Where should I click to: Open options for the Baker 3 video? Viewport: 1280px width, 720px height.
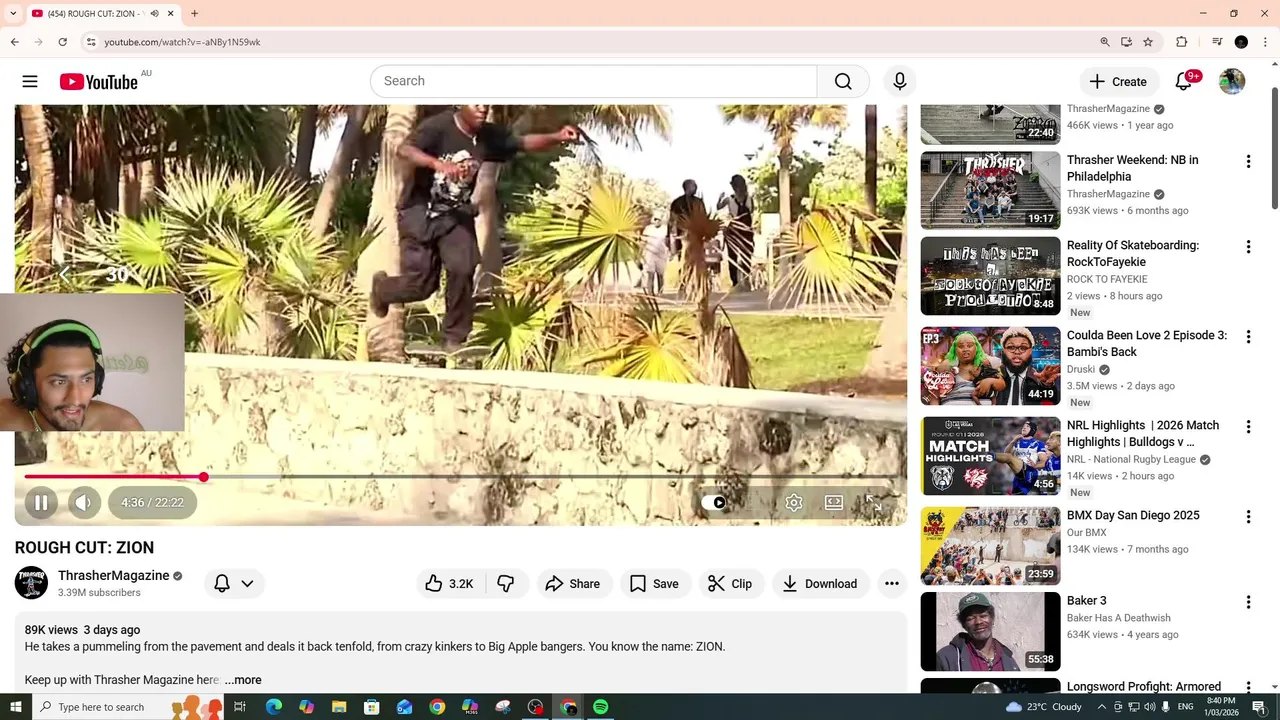coord(1248,602)
